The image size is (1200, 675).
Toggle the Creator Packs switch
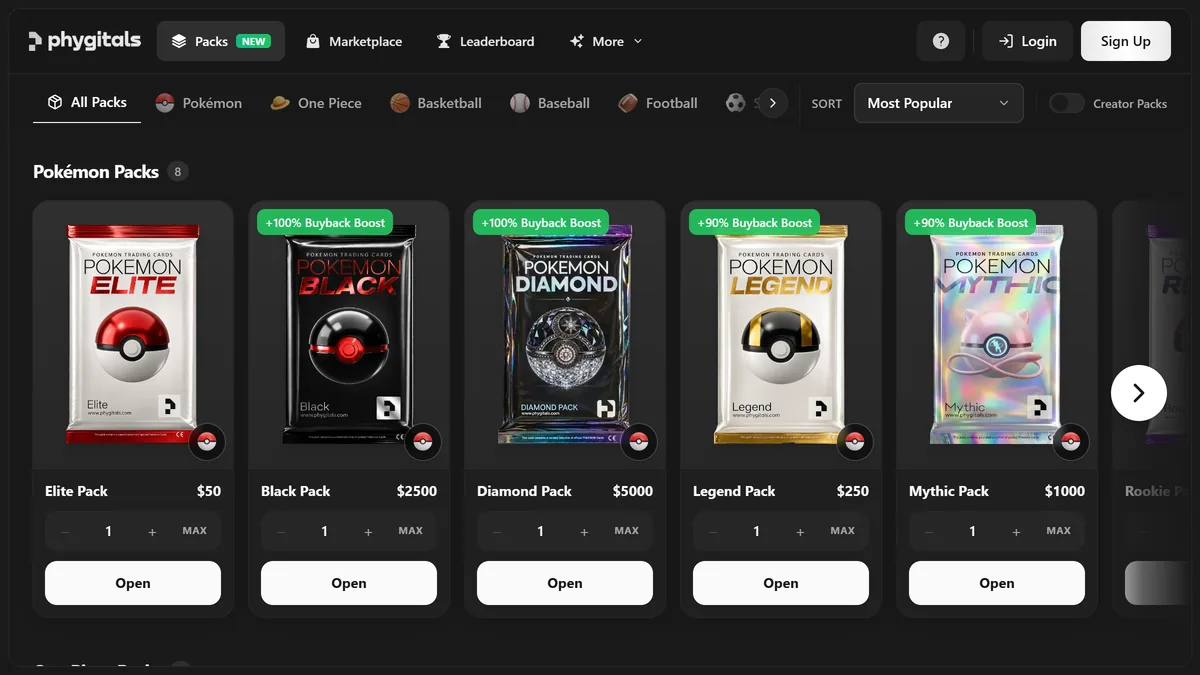1067,103
